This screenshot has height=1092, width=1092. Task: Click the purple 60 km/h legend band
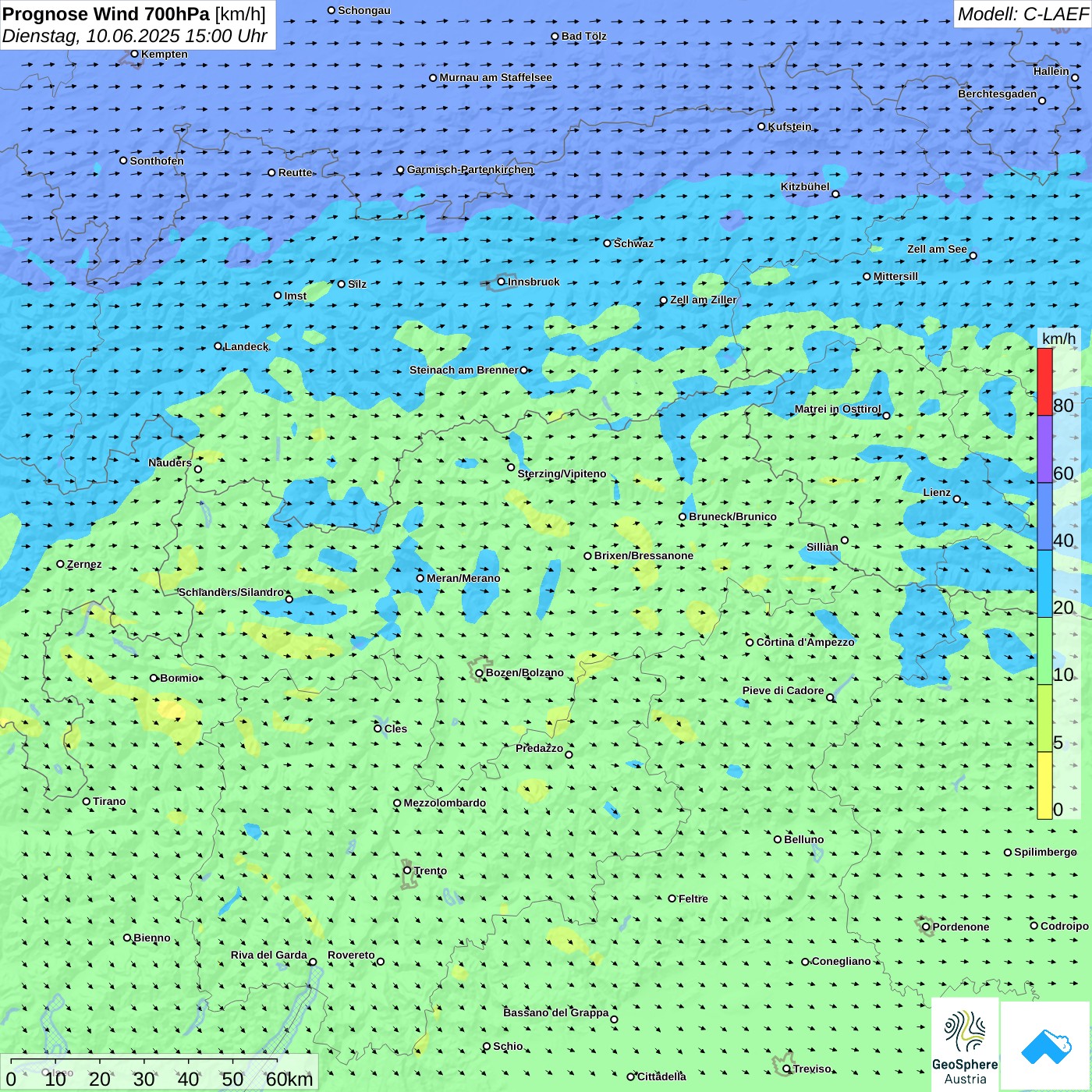tap(1044, 449)
